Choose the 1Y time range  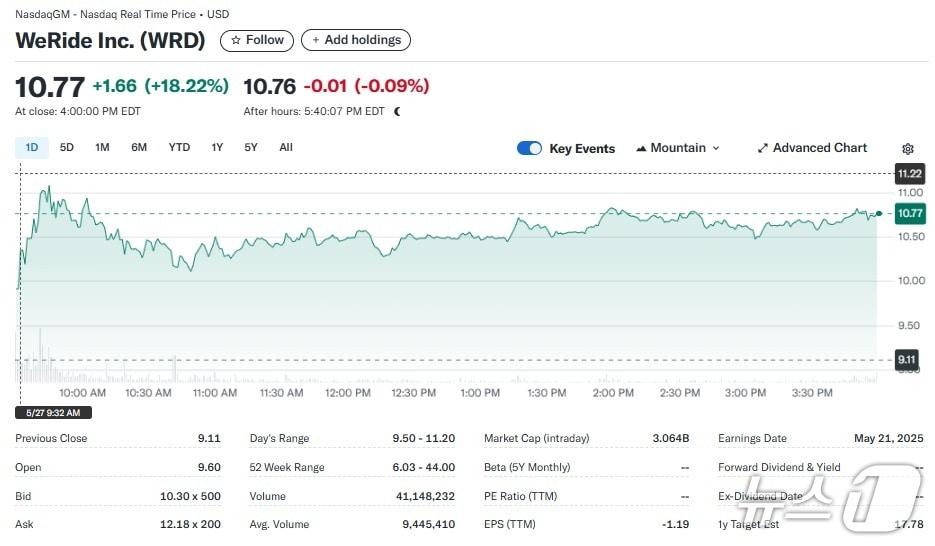tap(217, 148)
